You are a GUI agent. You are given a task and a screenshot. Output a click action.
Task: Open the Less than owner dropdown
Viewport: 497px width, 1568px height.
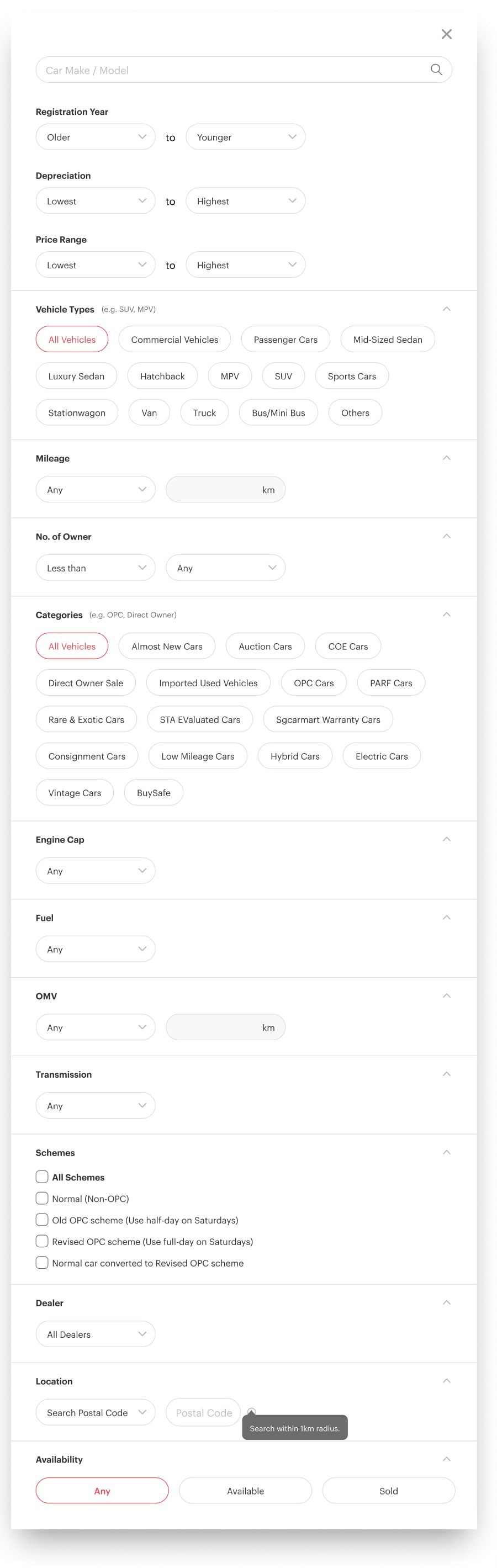96,568
